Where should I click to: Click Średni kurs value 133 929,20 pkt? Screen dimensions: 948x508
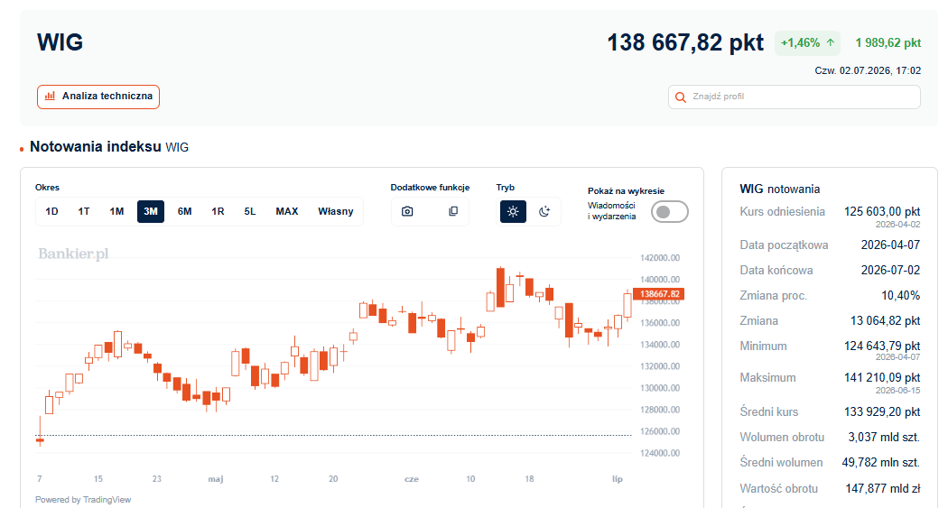point(882,412)
